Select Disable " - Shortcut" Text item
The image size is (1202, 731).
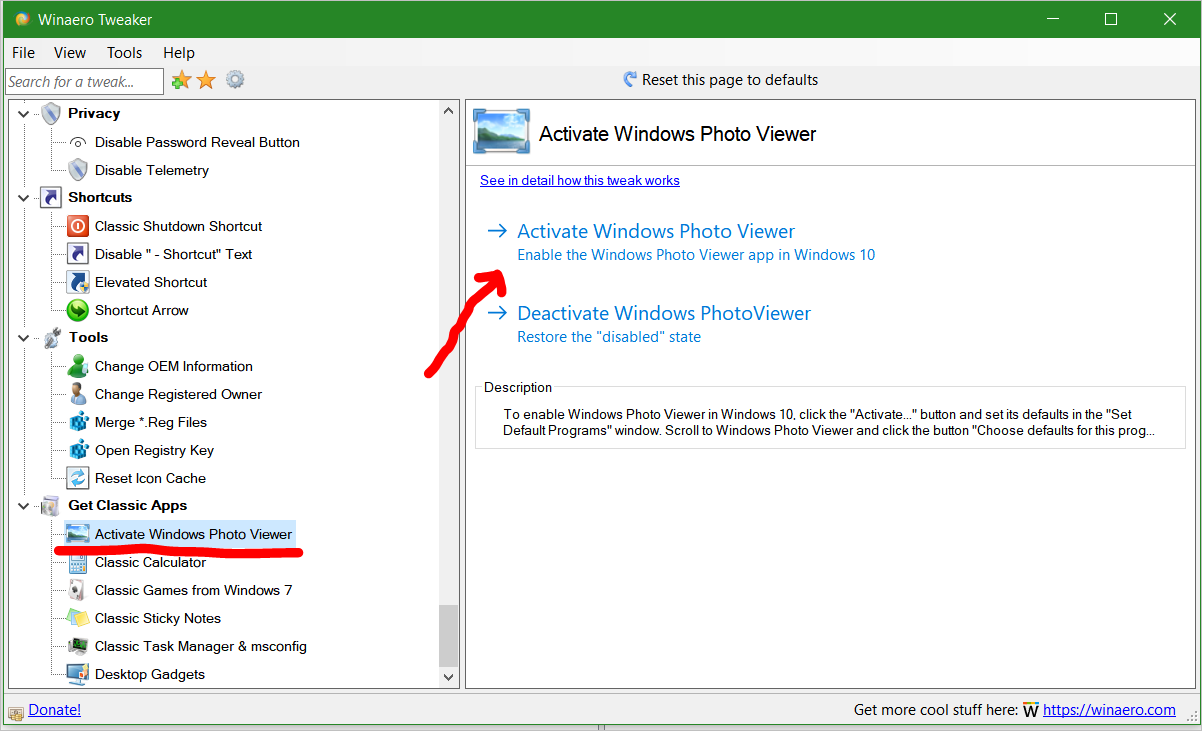(x=174, y=254)
